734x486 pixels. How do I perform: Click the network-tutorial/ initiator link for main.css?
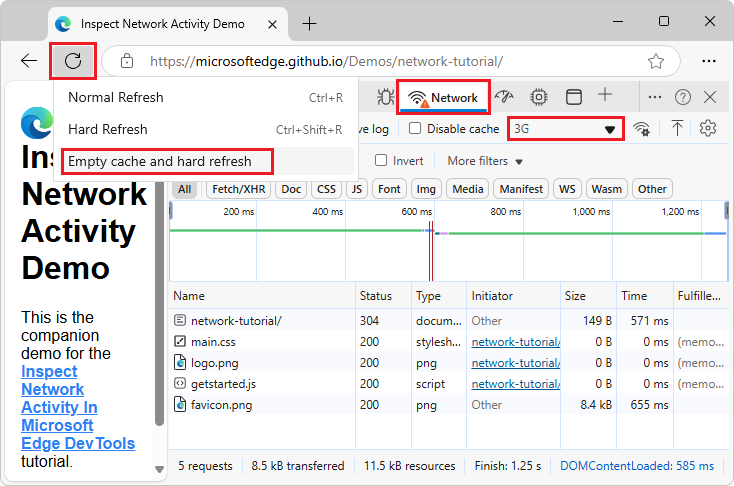(x=515, y=342)
